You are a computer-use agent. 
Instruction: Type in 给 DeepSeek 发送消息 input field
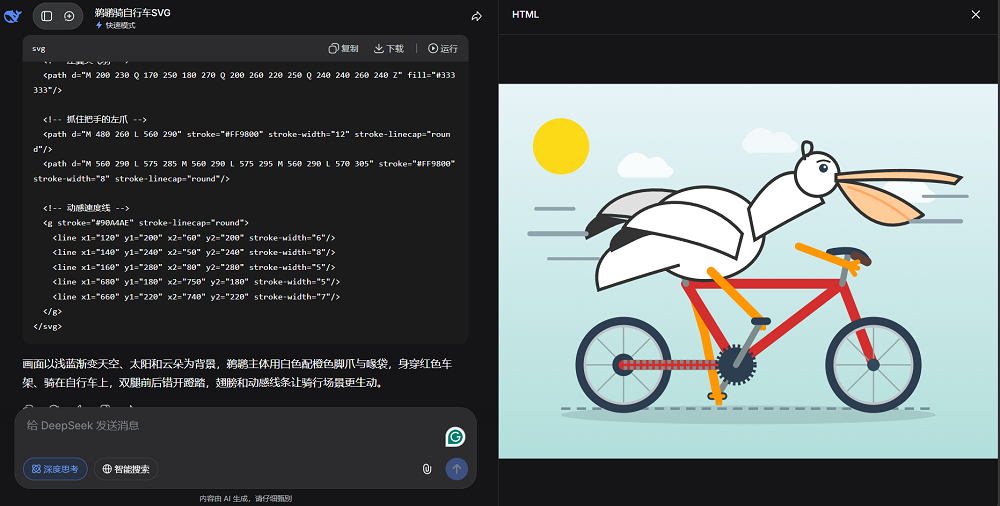coord(220,426)
